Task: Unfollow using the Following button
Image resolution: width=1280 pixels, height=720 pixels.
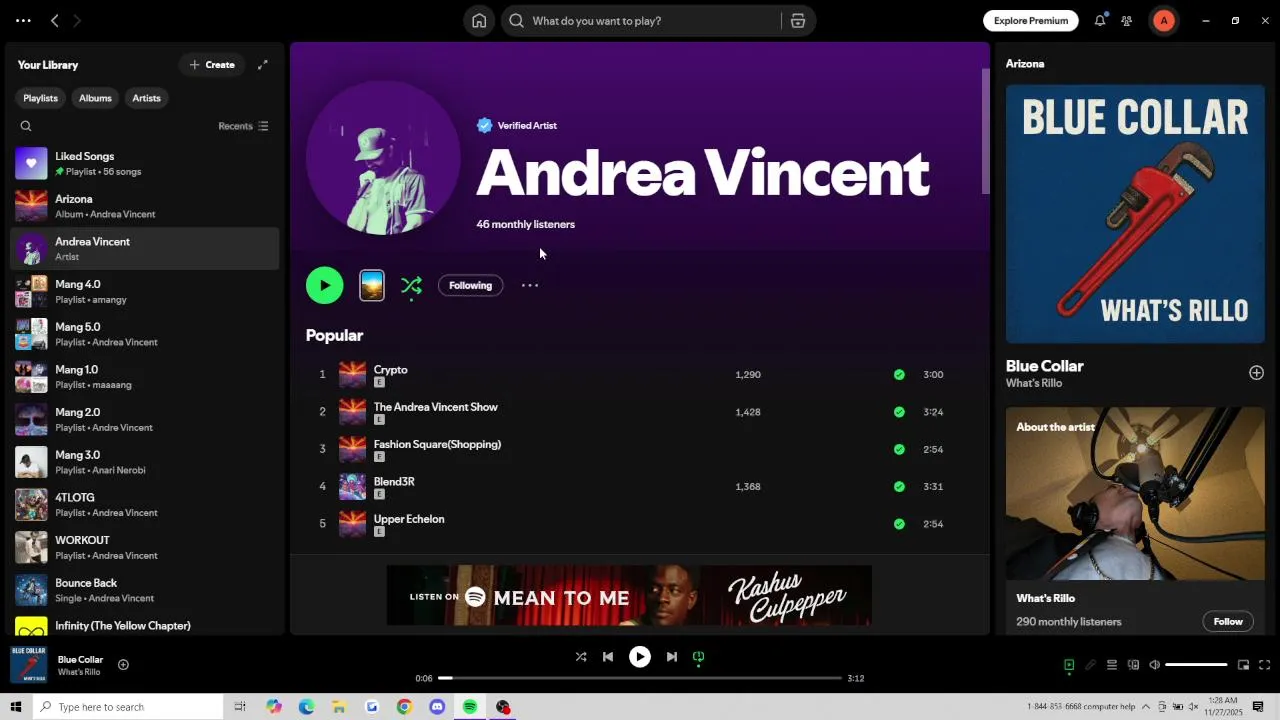Action: click(470, 285)
